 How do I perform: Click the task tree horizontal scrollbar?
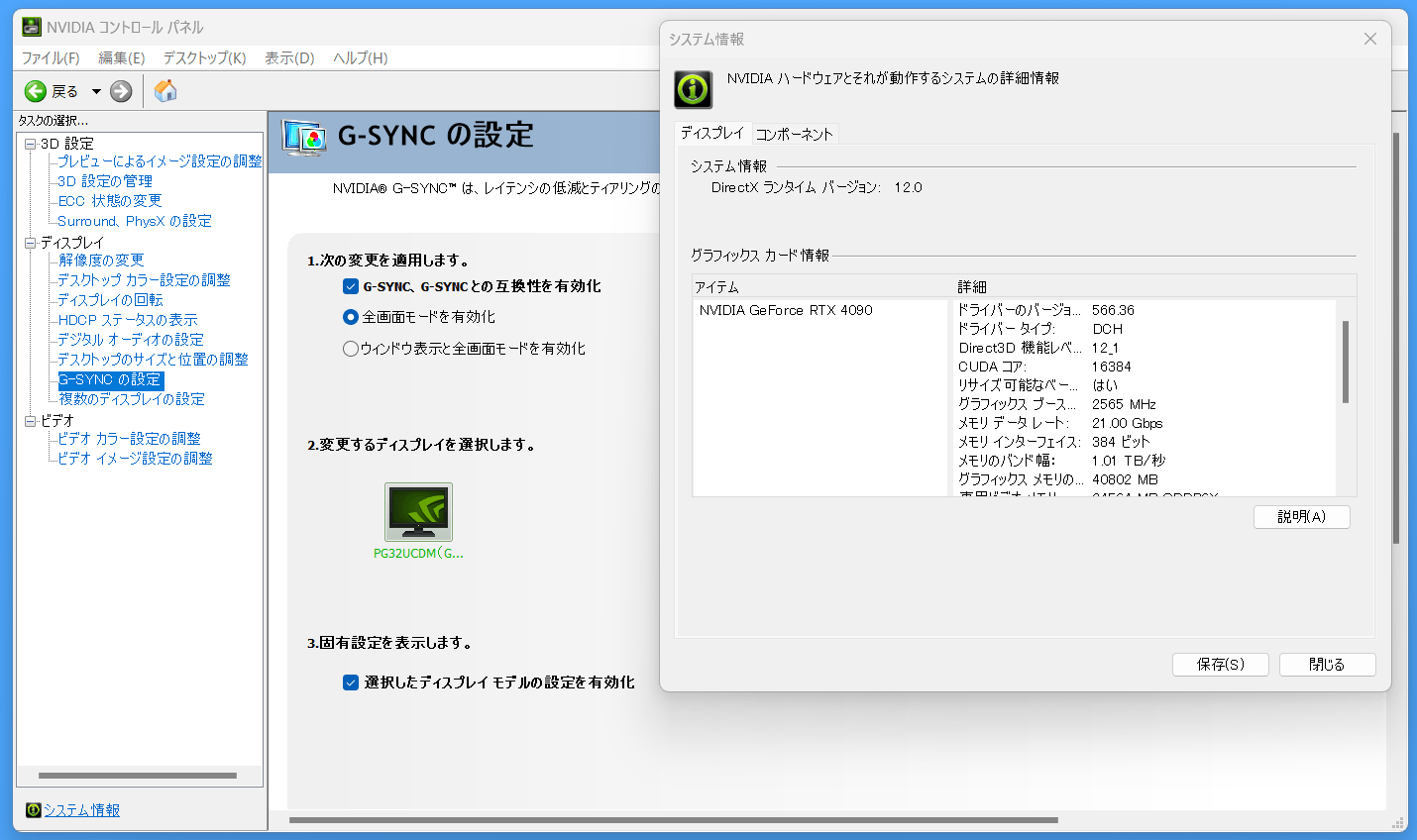137,776
